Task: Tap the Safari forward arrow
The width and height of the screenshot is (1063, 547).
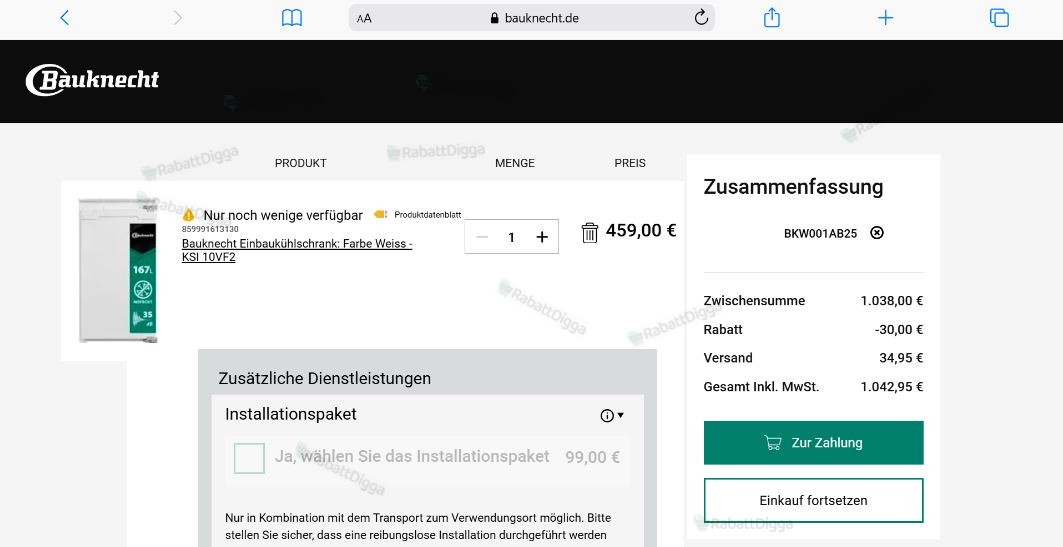Action: click(x=178, y=18)
